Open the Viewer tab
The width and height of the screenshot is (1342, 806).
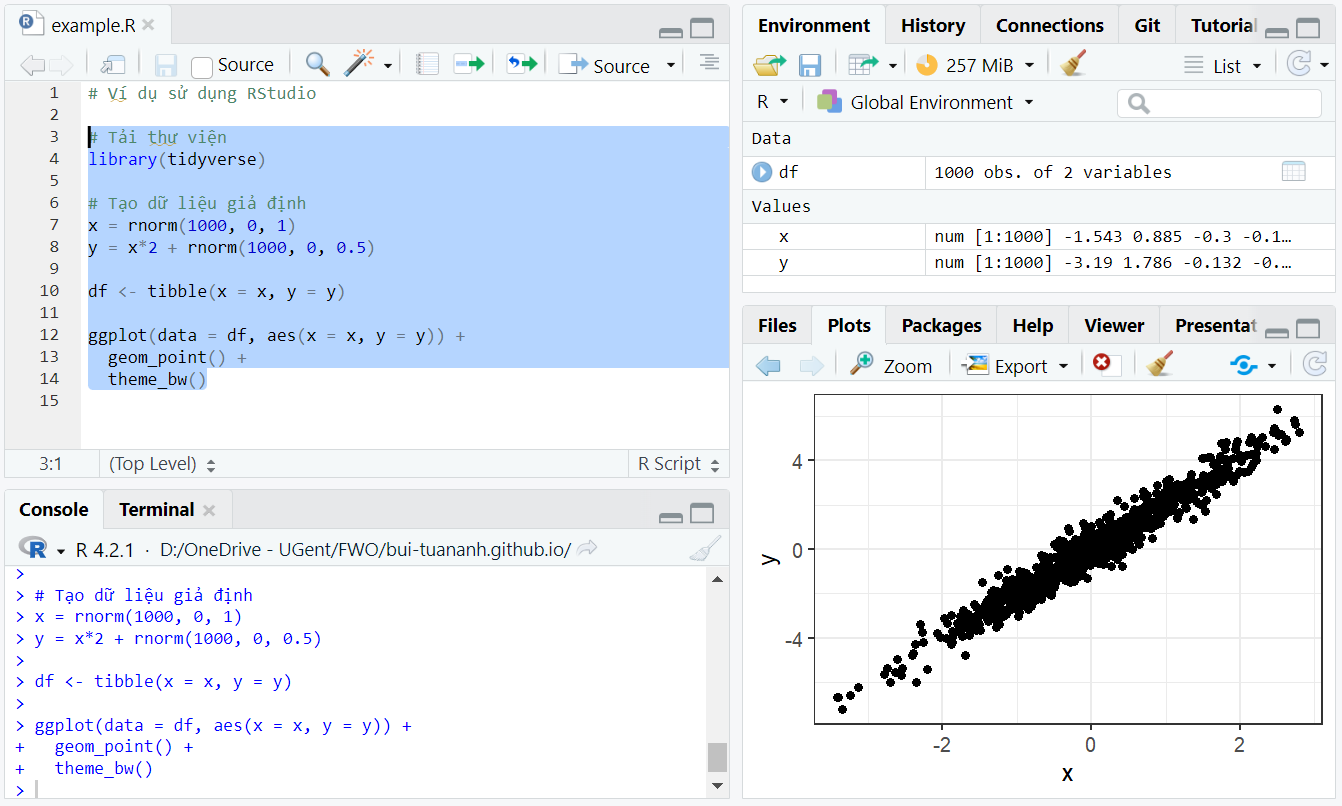point(1114,326)
